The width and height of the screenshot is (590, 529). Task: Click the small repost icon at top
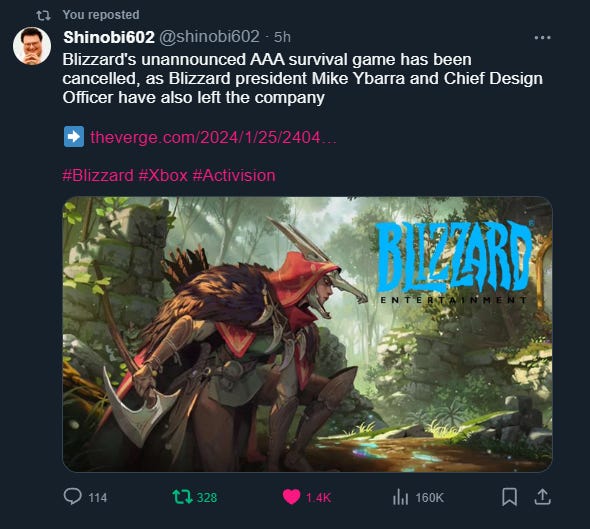pyautogui.click(x=43, y=15)
